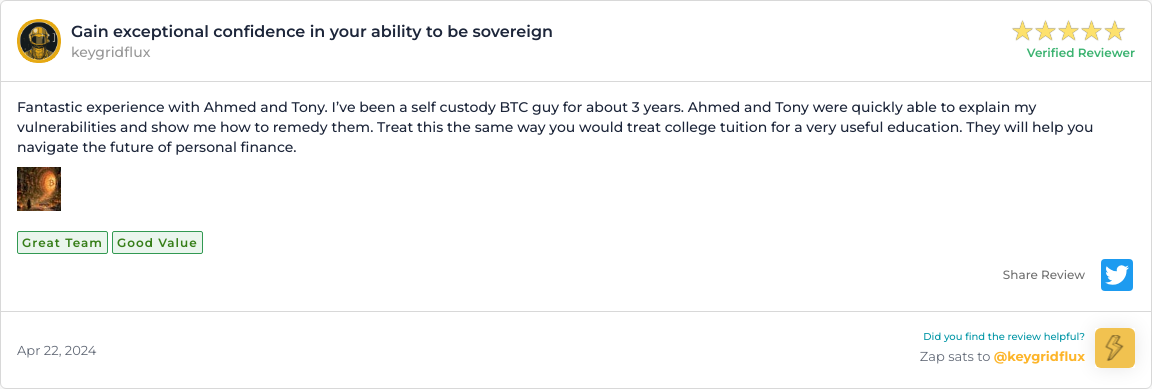
Task: Click the keygridflux astronaut avatar icon
Action: tap(39, 41)
